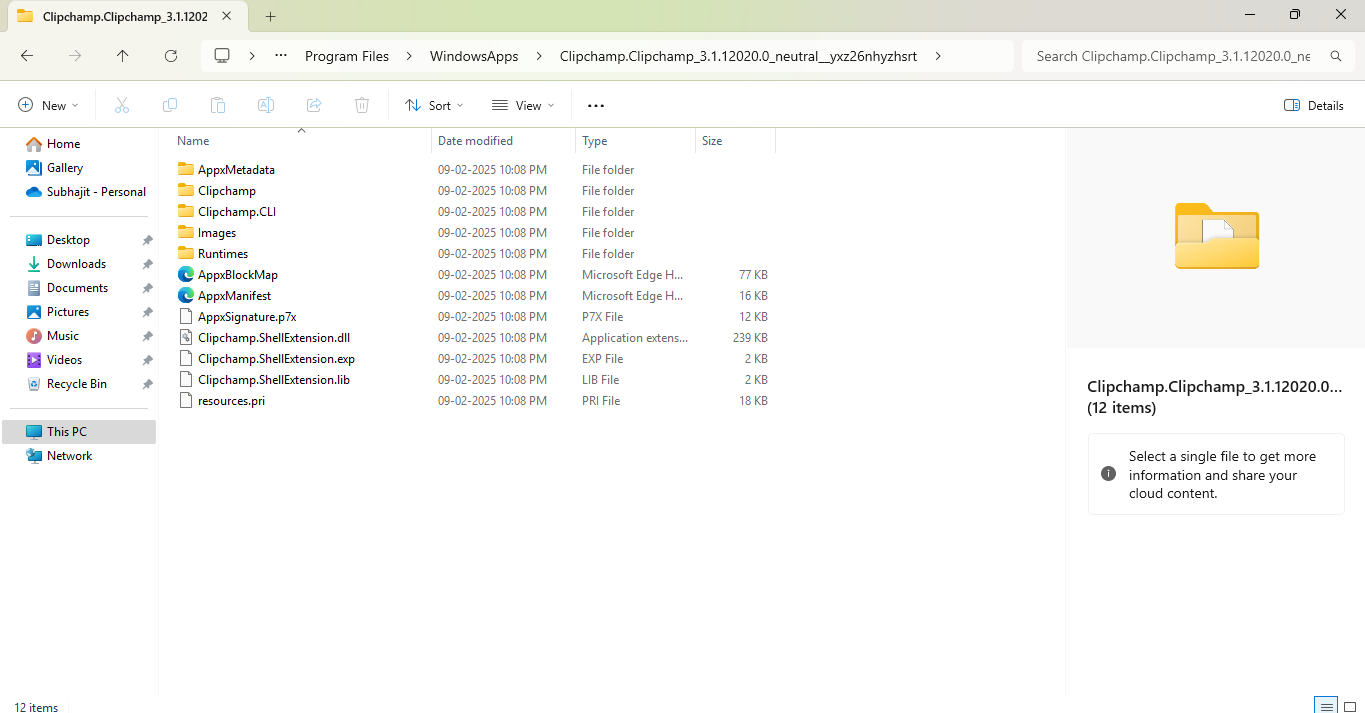Select the Clipchamp folder

tap(227, 191)
